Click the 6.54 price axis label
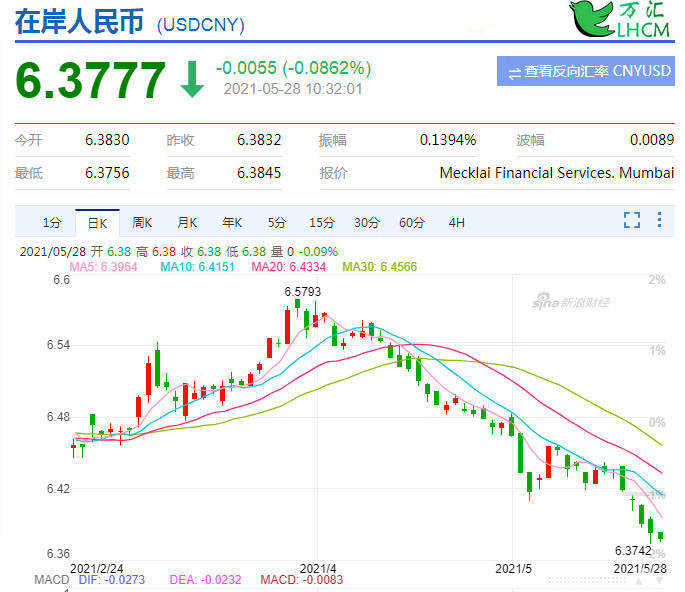This screenshot has height=592, width=685. pos(58,345)
